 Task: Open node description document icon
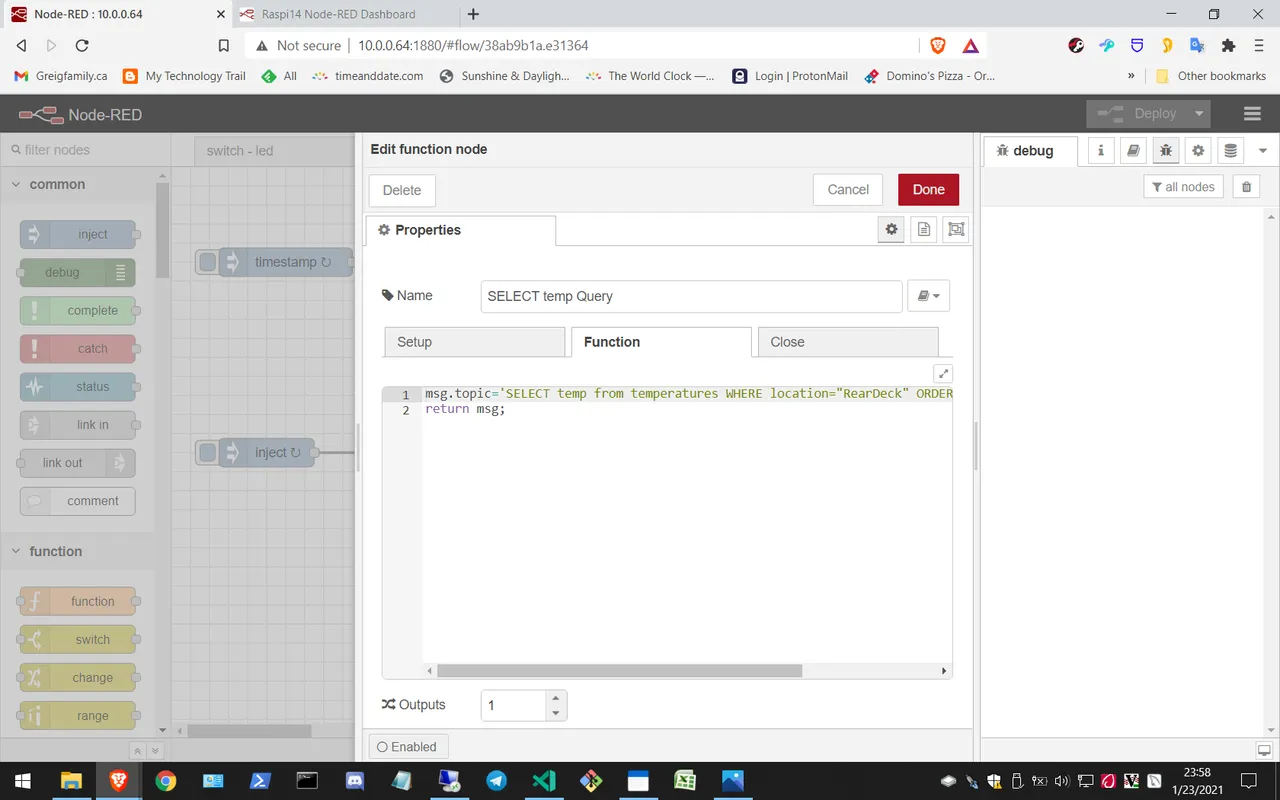pos(924,229)
